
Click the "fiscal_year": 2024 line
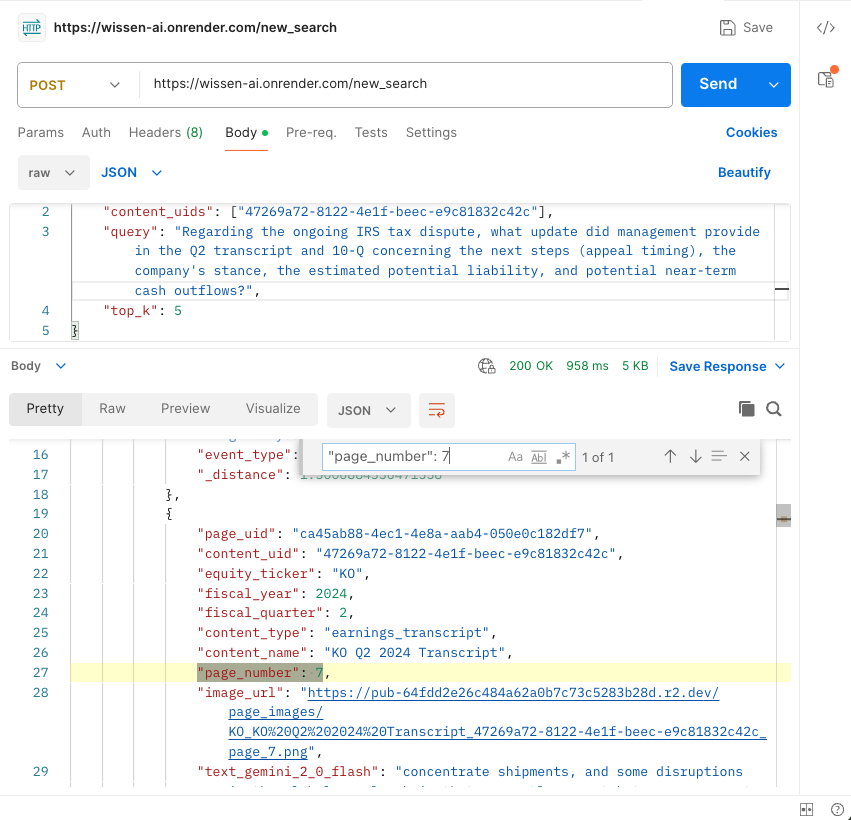click(x=276, y=594)
